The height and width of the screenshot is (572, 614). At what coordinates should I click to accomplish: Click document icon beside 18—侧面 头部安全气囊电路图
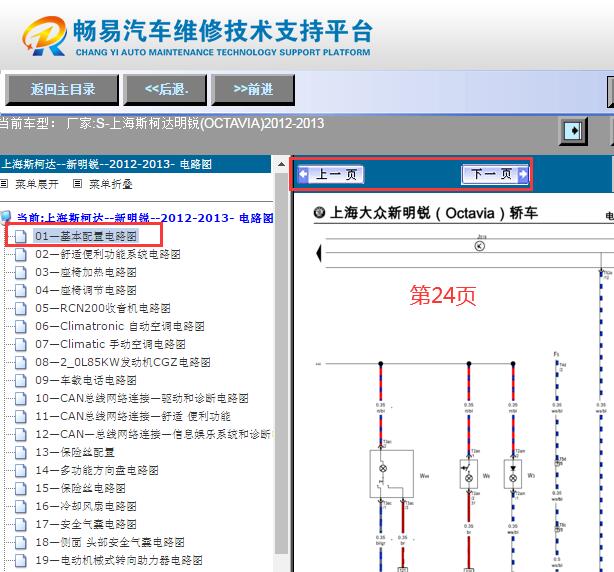click(21, 543)
